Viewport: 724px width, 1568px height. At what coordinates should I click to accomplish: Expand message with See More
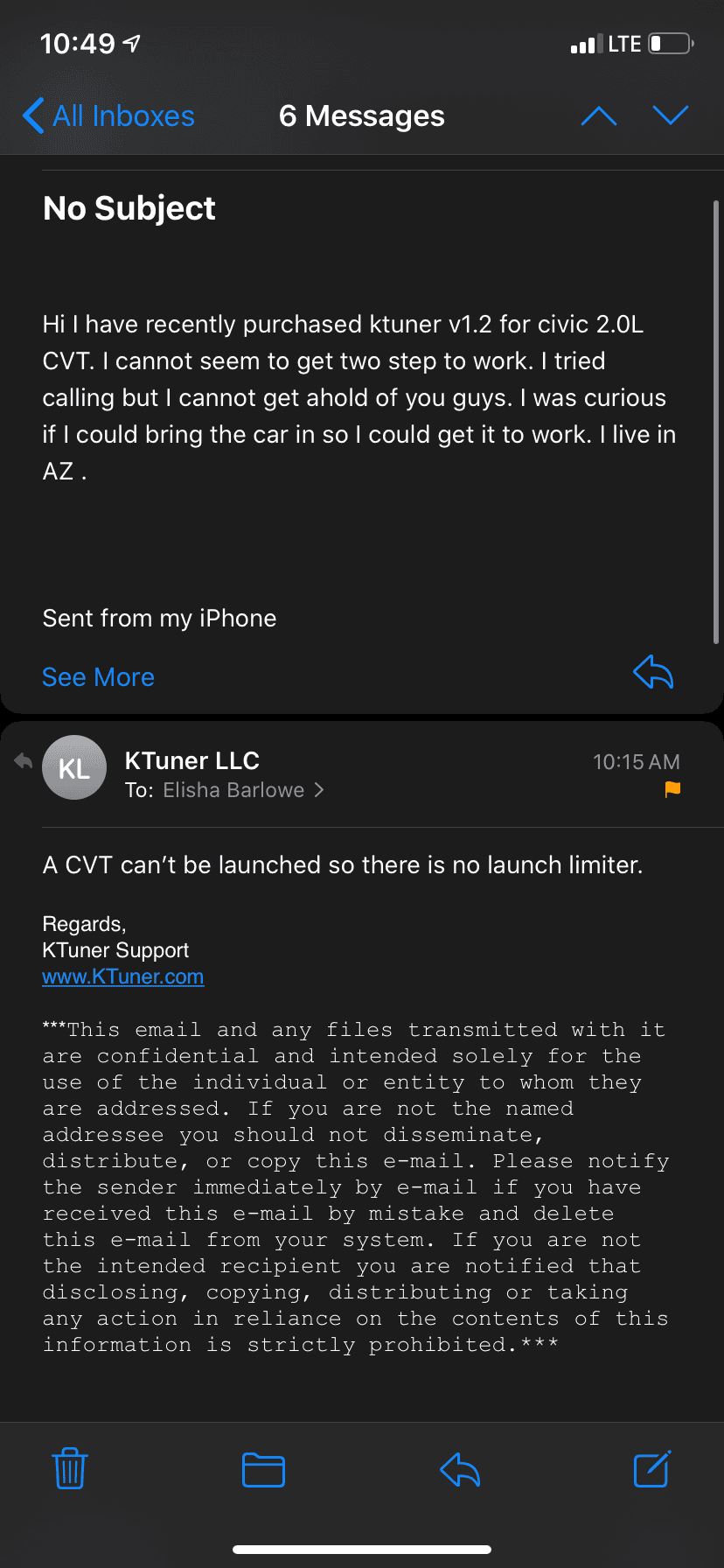tap(98, 677)
